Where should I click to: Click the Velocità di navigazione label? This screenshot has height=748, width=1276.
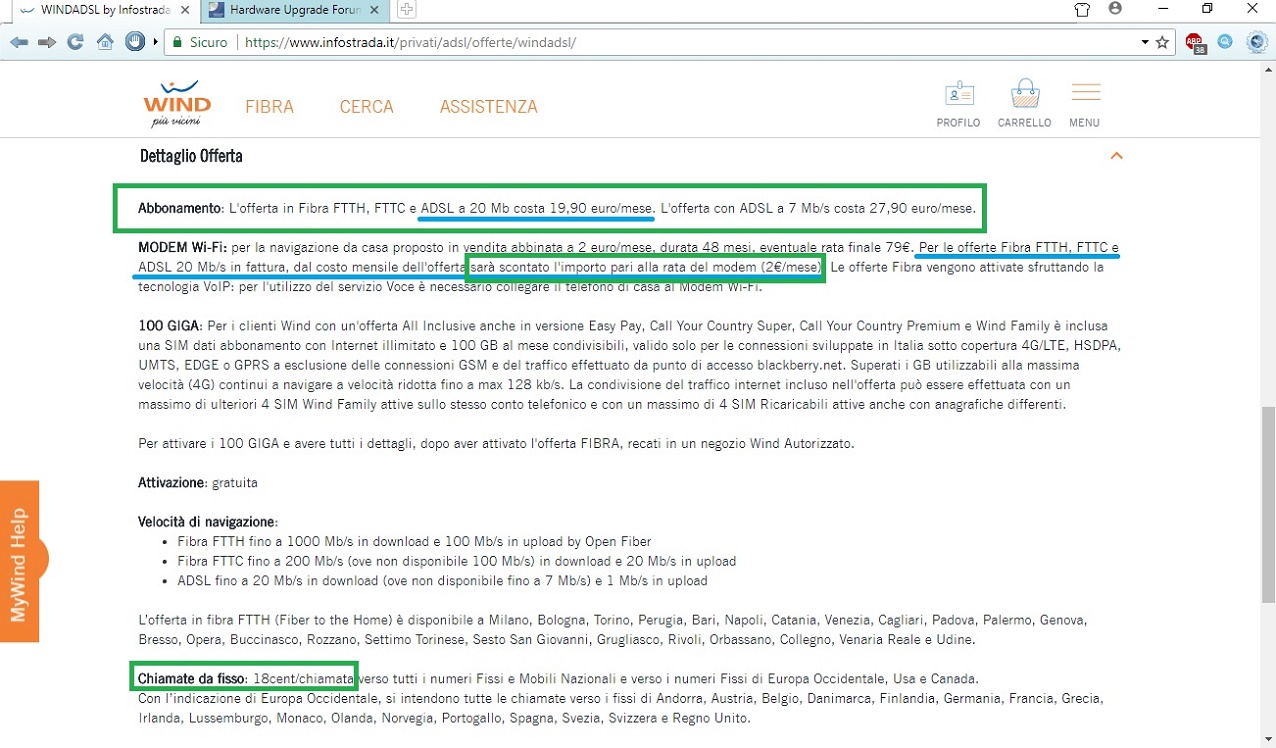(207, 522)
